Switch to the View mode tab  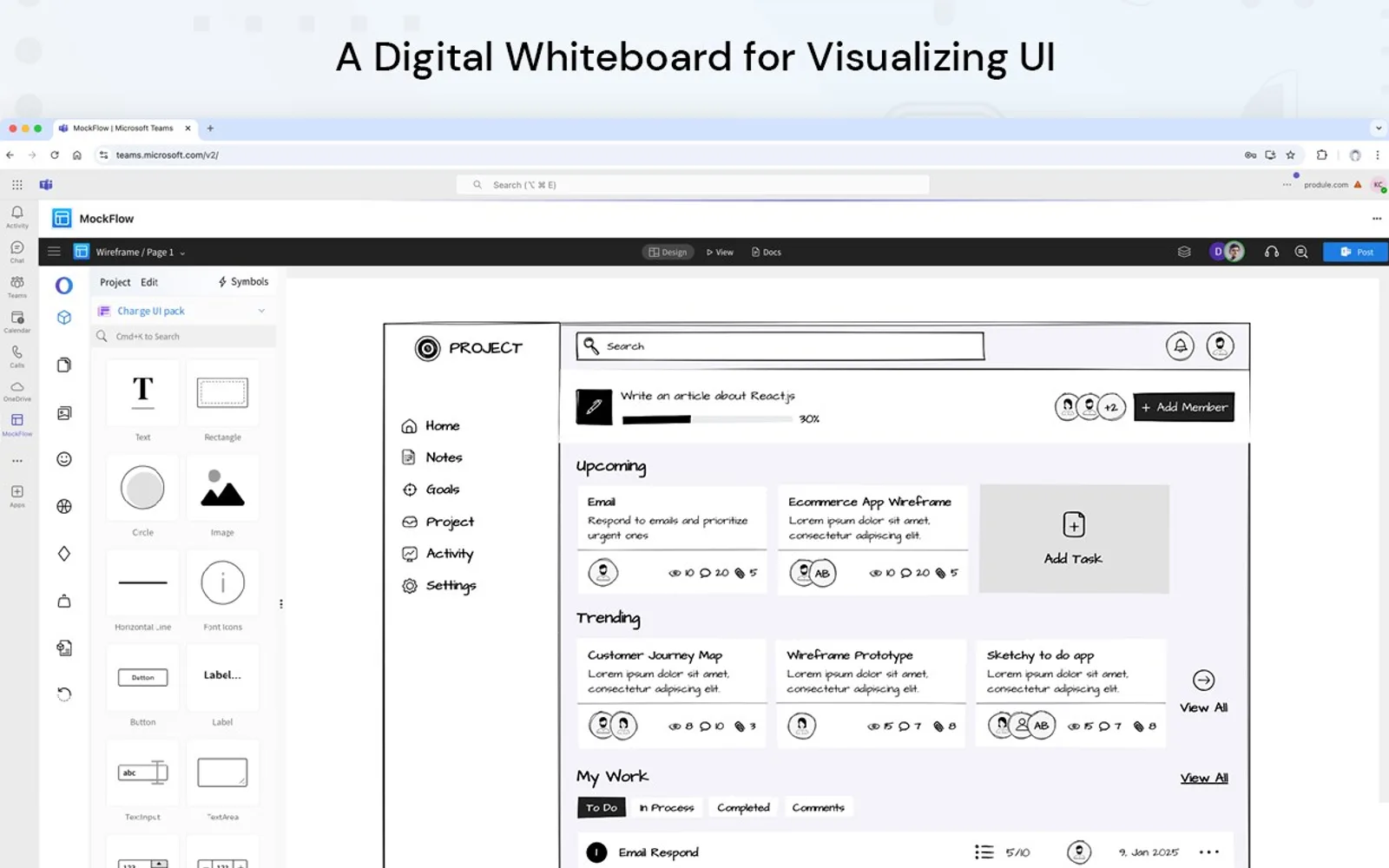(720, 252)
